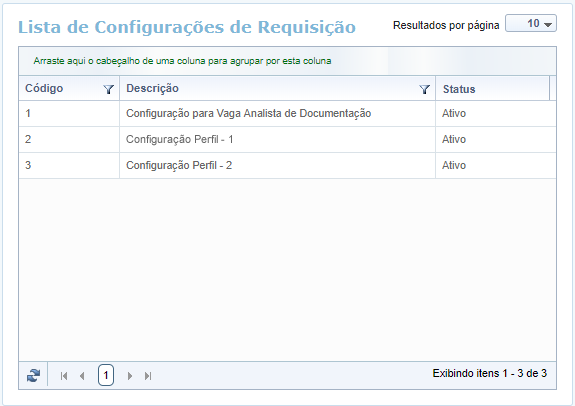Viewport: 575px width, 406px height.
Task: Go to the last page arrow
Action: tap(148, 376)
